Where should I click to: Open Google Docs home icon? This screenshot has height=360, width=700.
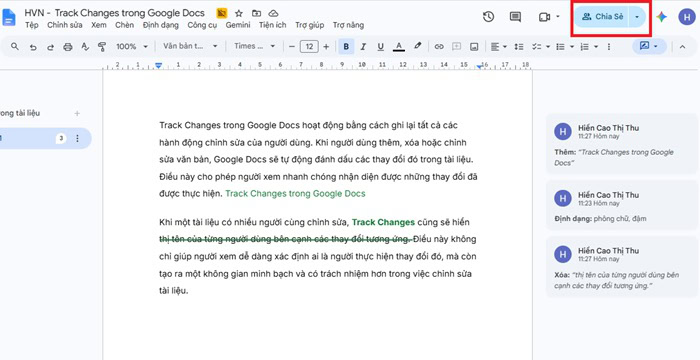point(8,17)
